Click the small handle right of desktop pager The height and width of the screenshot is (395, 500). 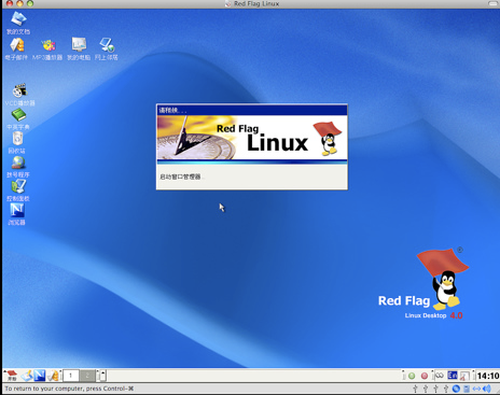(x=103, y=376)
